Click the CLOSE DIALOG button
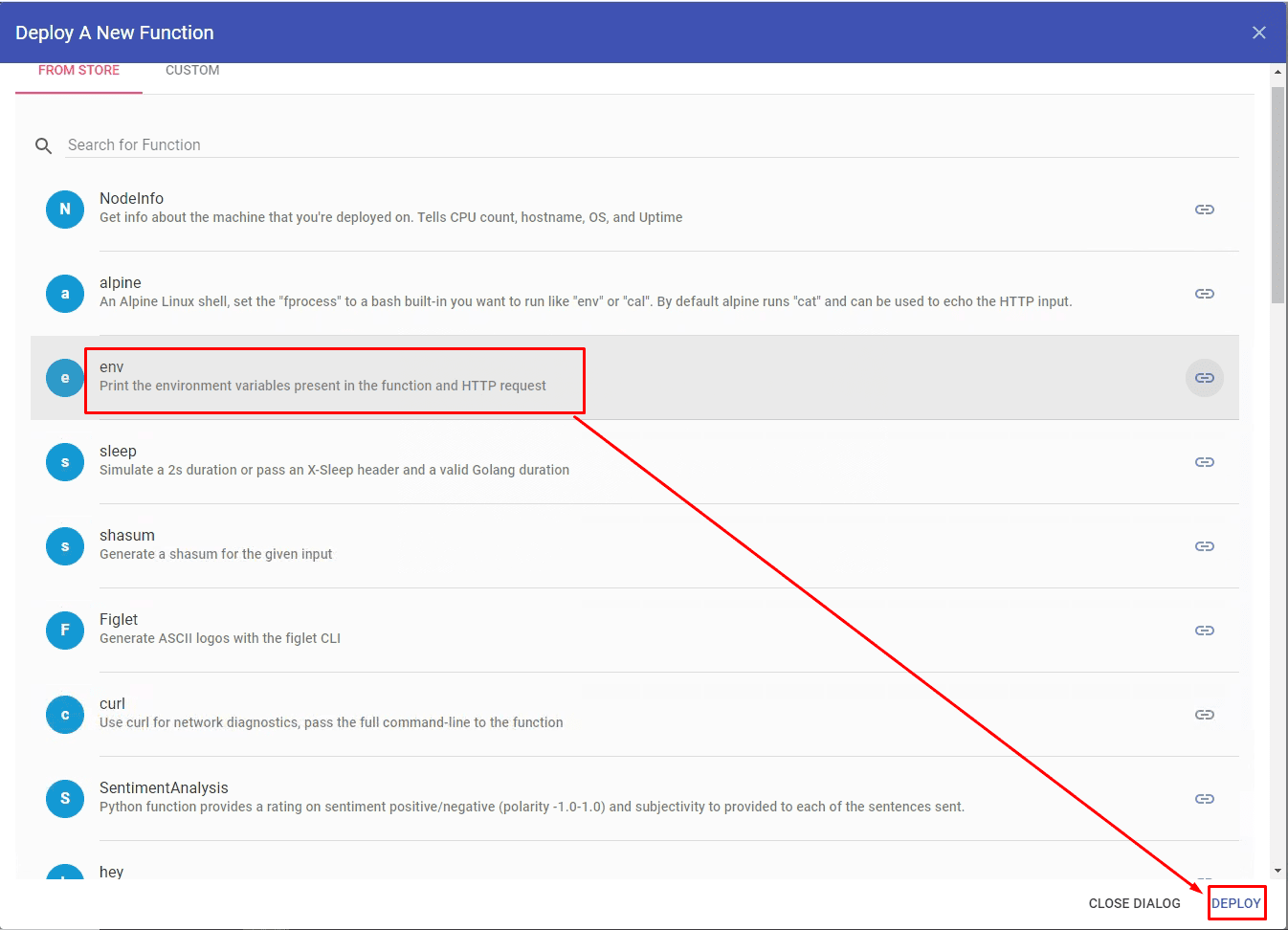Screen dimensions: 1288x930 click(x=1135, y=903)
